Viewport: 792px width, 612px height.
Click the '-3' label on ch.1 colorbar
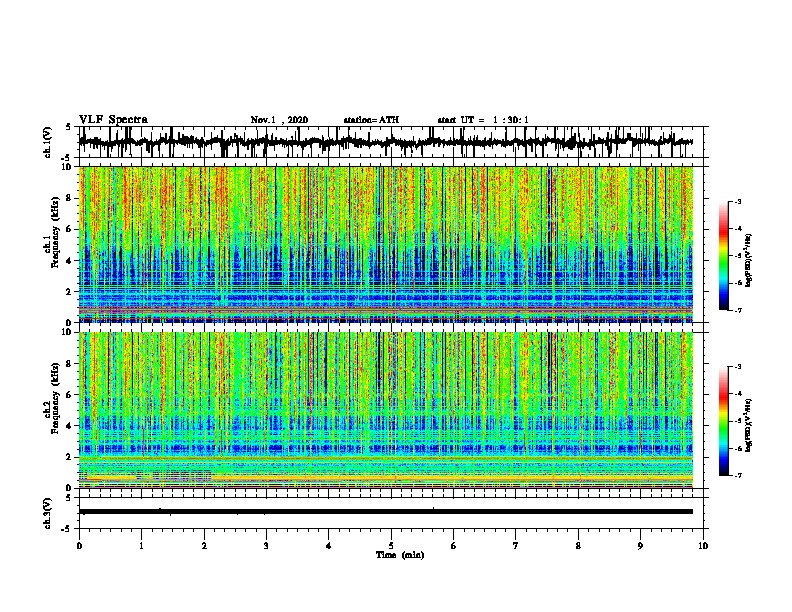pos(737,201)
